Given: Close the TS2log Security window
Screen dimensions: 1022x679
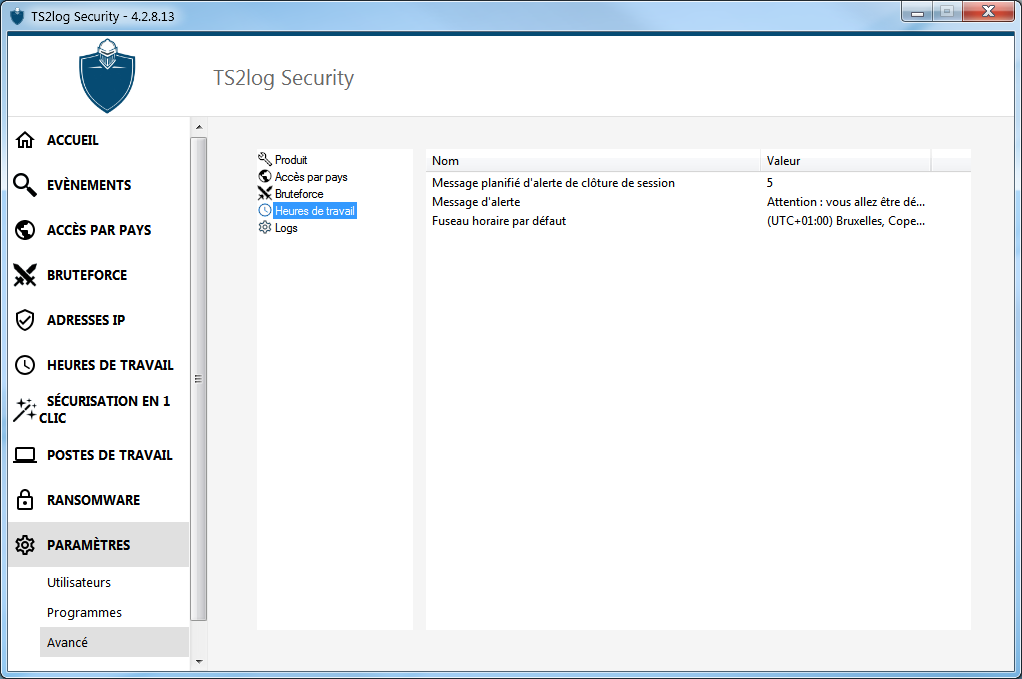Looking at the screenshot, I should (988, 12).
